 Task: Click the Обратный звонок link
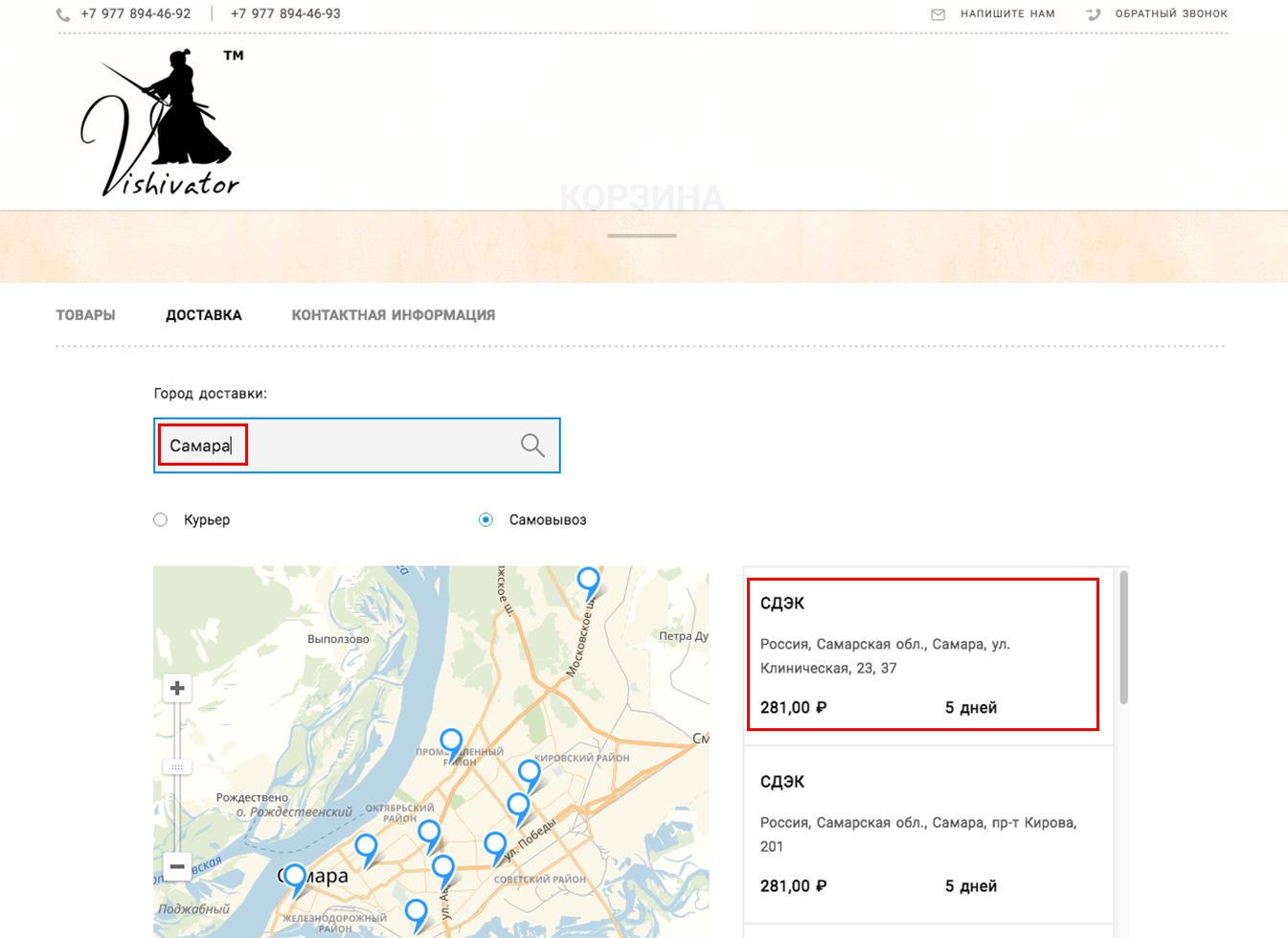[1170, 14]
